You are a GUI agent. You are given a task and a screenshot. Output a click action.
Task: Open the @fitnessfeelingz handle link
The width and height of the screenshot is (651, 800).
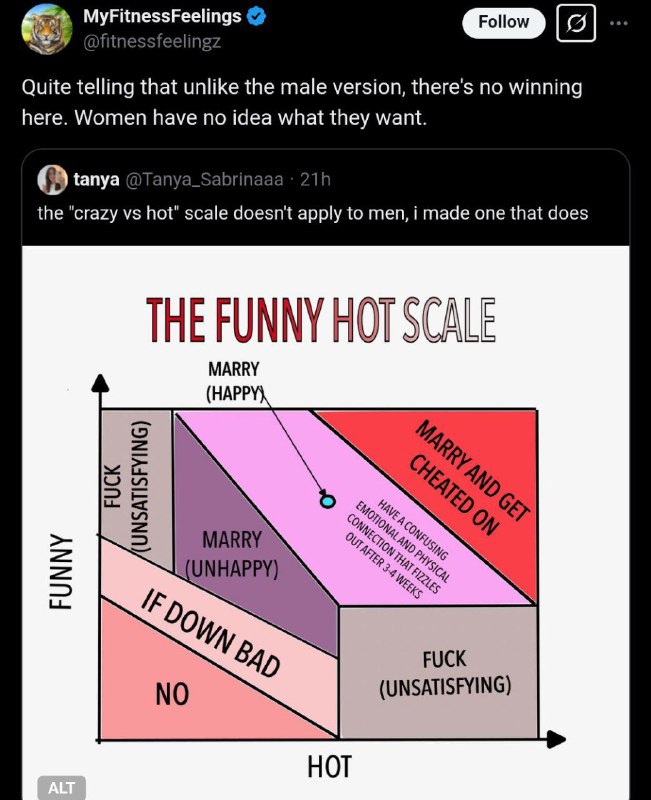pyautogui.click(x=152, y=41)
